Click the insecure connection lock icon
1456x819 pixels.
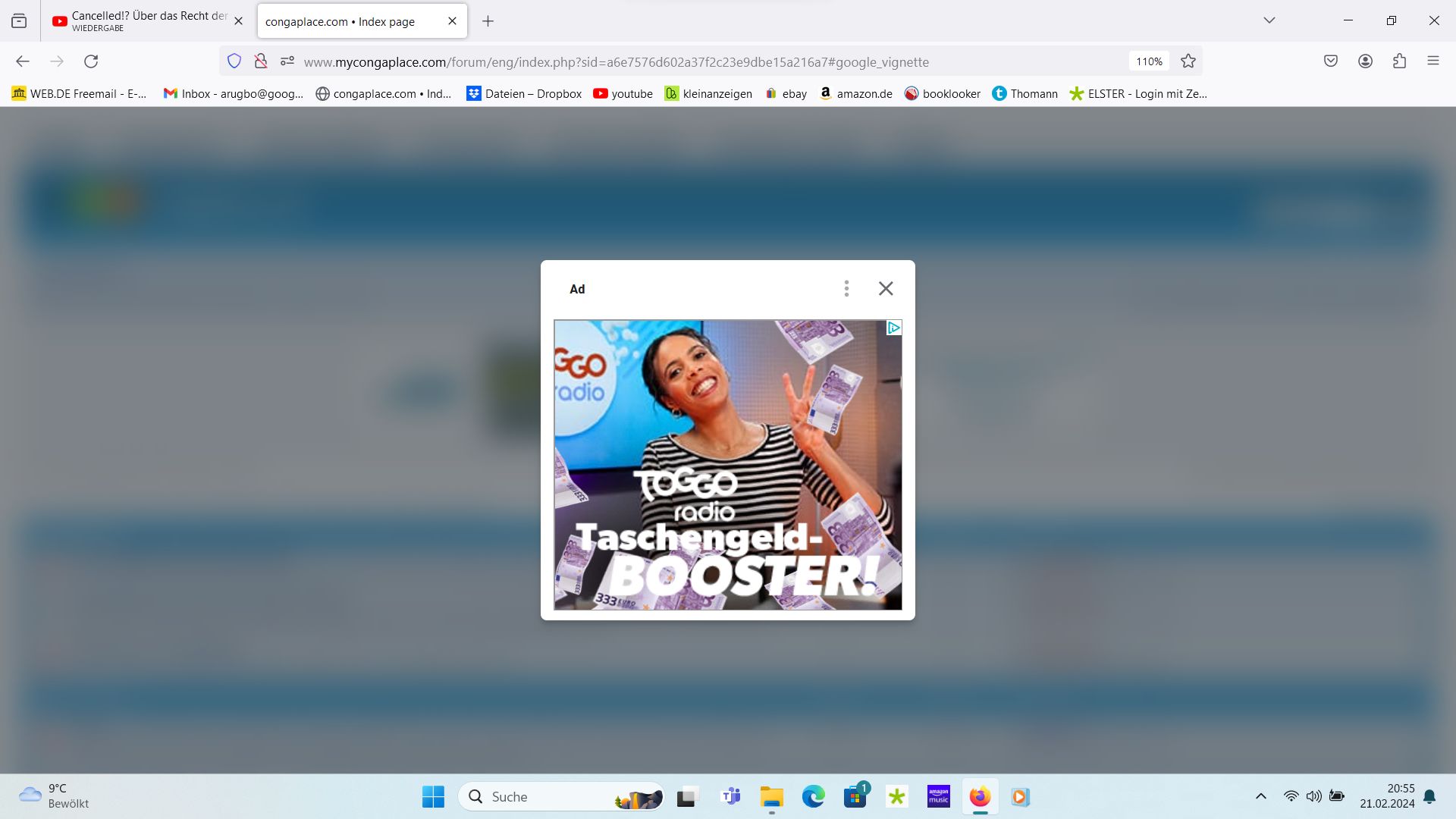(261, 61)
